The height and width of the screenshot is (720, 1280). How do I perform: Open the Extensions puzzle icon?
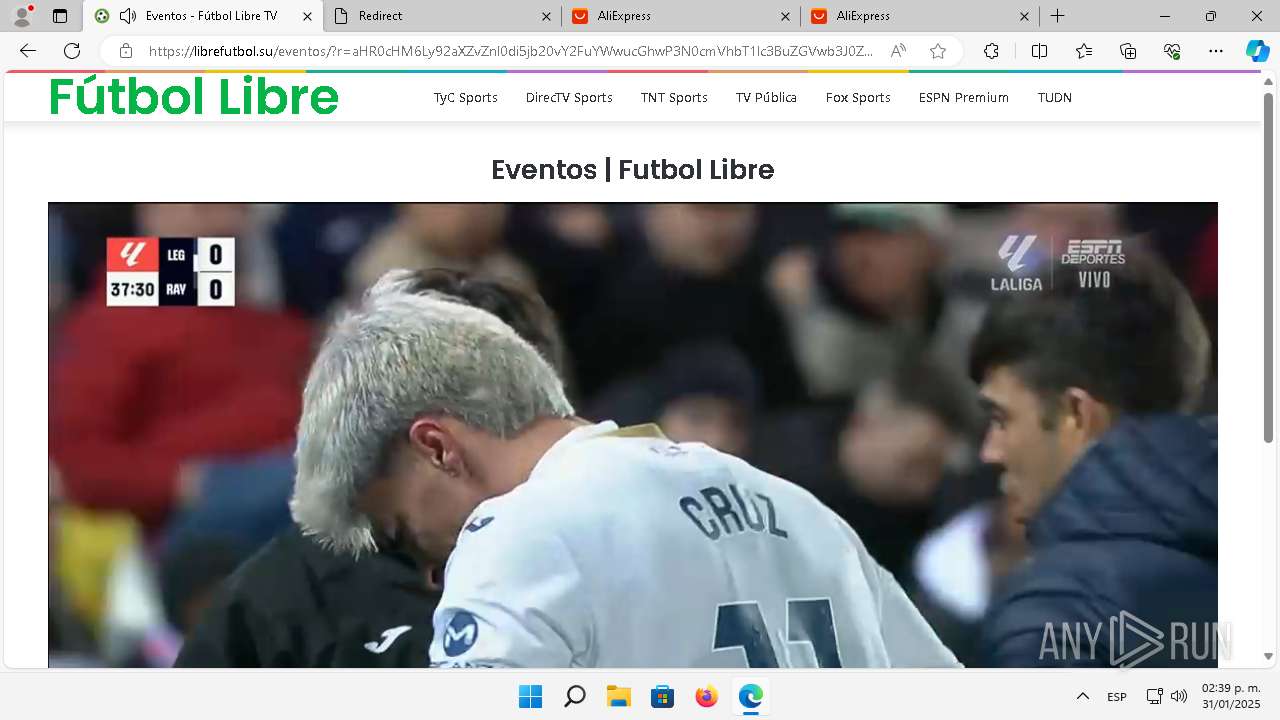click(991, 51)
